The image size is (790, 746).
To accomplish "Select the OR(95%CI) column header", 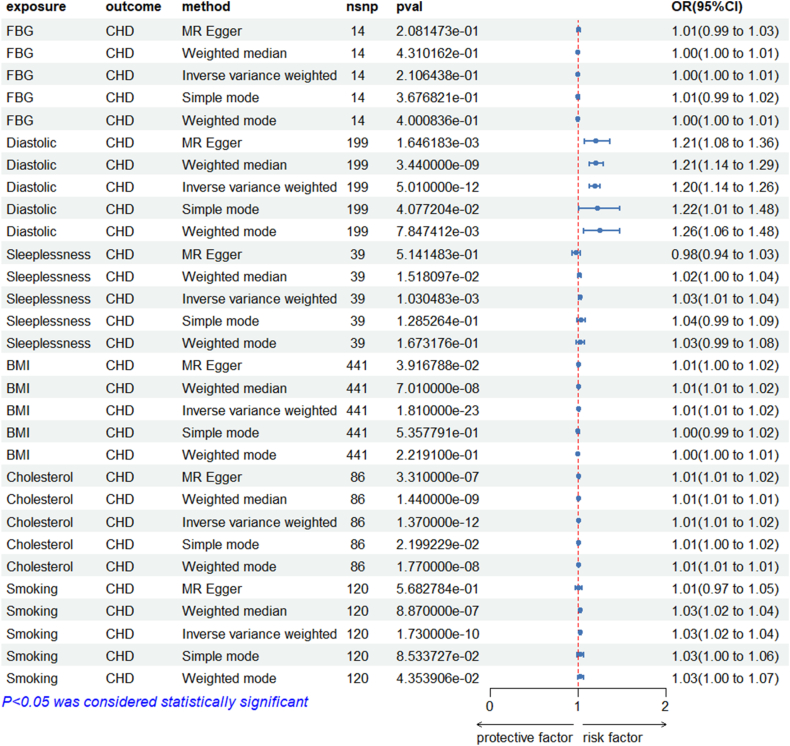I will (707, 7).
